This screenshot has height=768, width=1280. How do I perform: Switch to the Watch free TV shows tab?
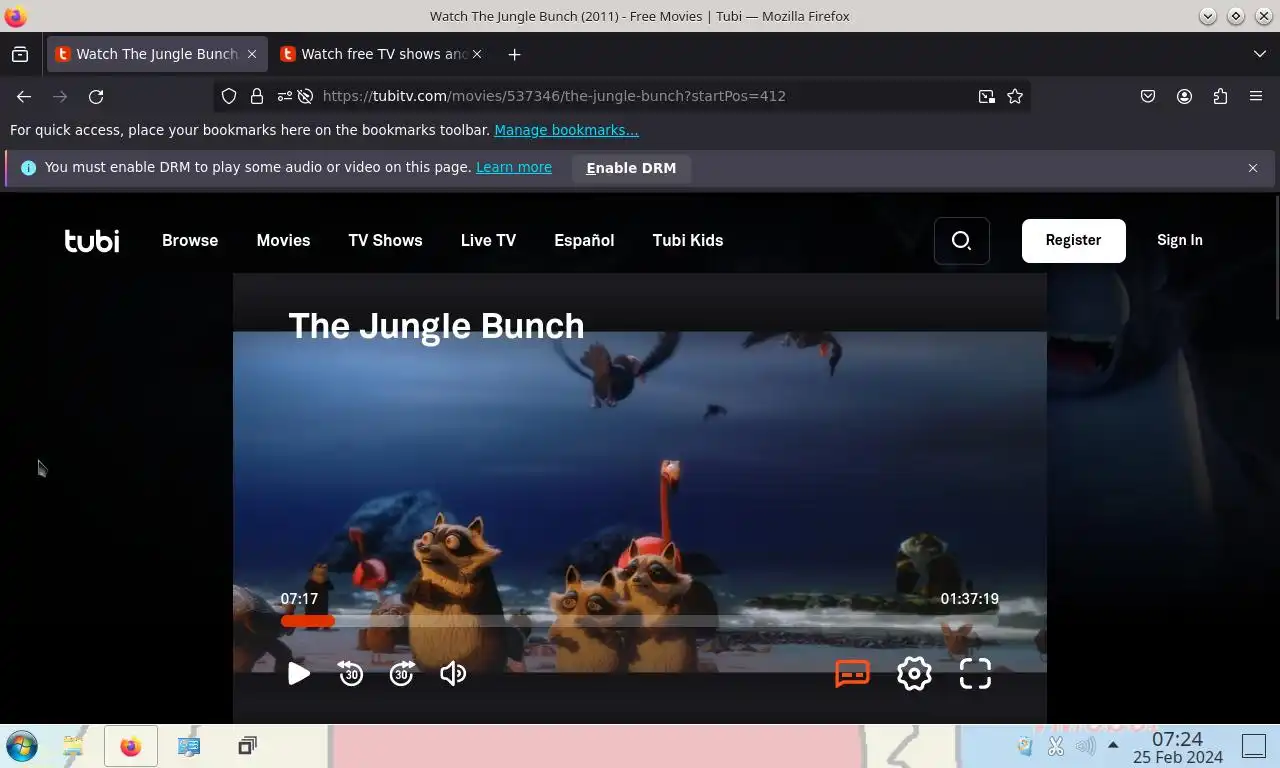[381, 54]
